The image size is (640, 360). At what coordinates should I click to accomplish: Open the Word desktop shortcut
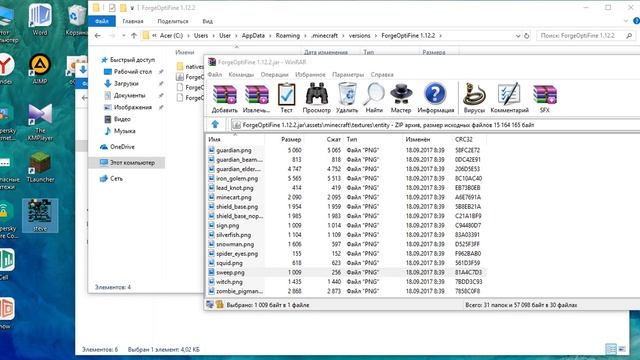tap(40, 19)
